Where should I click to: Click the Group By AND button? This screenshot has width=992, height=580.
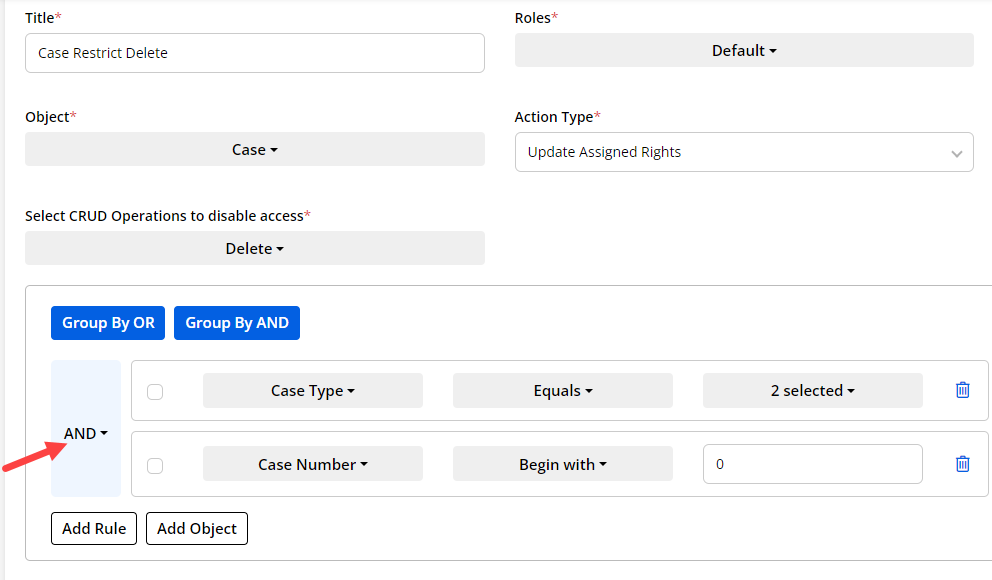(x=237, y=323)
